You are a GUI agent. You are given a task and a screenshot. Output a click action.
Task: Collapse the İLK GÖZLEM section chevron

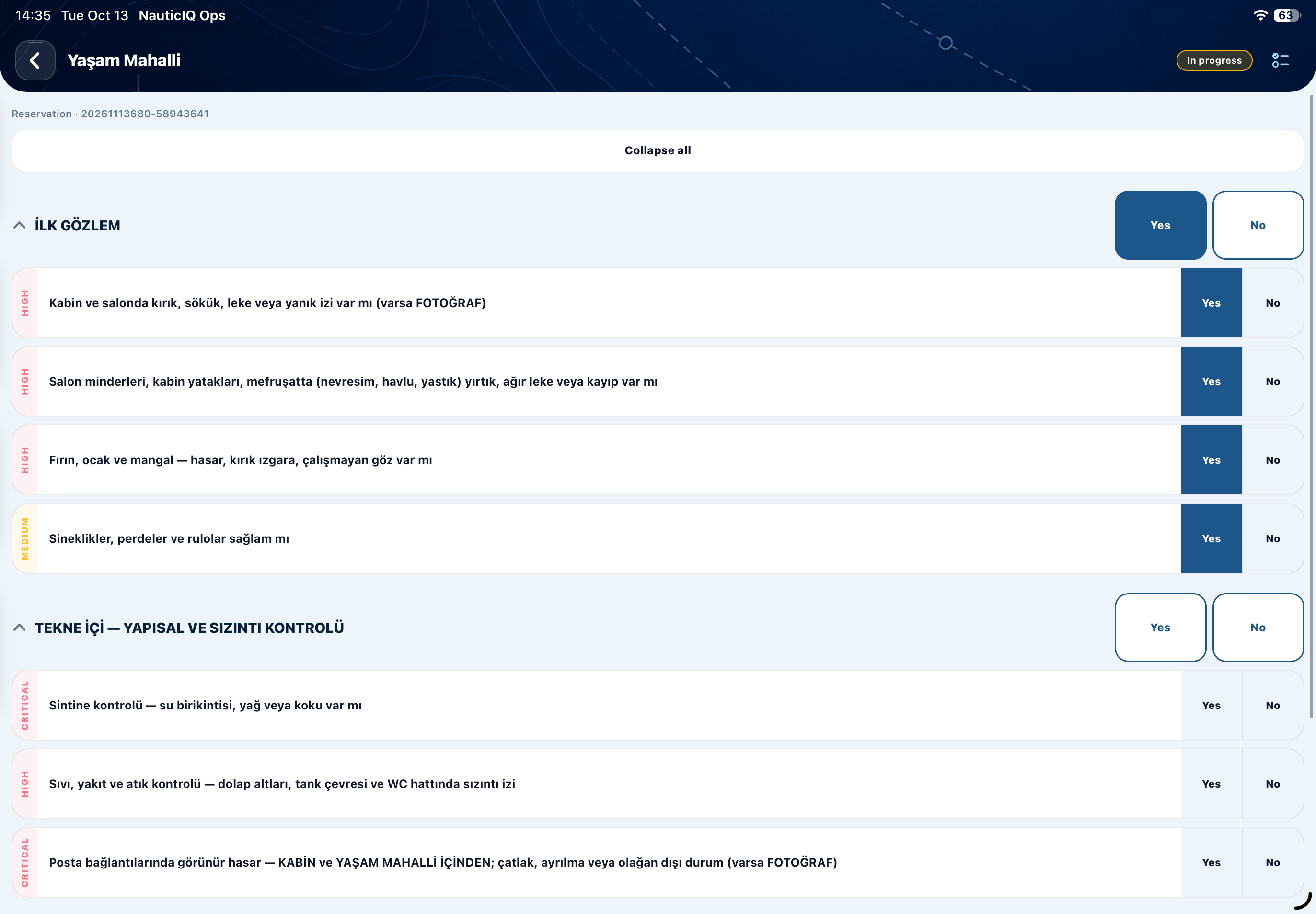click(20, 225)
